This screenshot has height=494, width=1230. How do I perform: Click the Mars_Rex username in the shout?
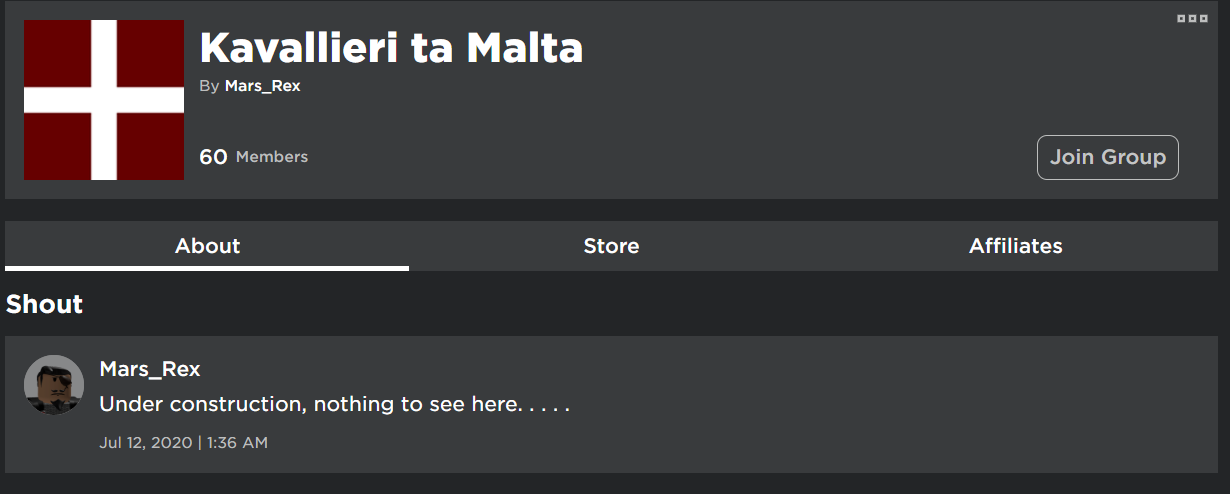(150, 369)
